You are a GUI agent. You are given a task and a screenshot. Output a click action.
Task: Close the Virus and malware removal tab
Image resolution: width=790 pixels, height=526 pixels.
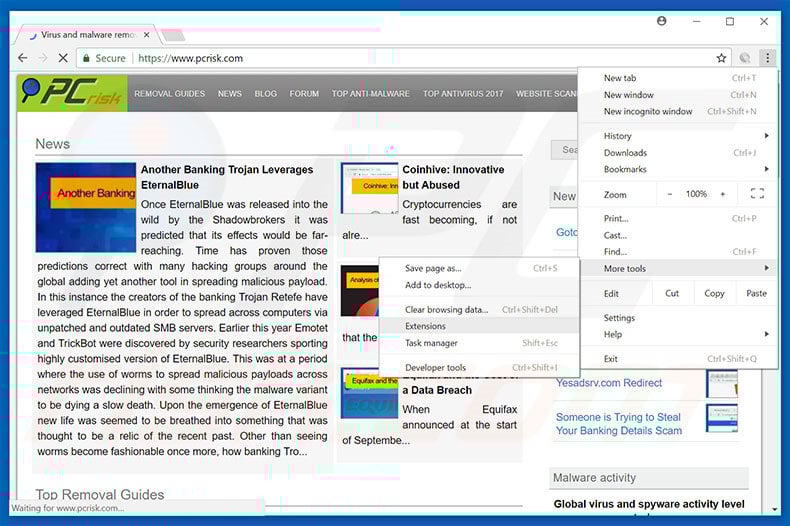pyautogui.click(x=146, y=35)
